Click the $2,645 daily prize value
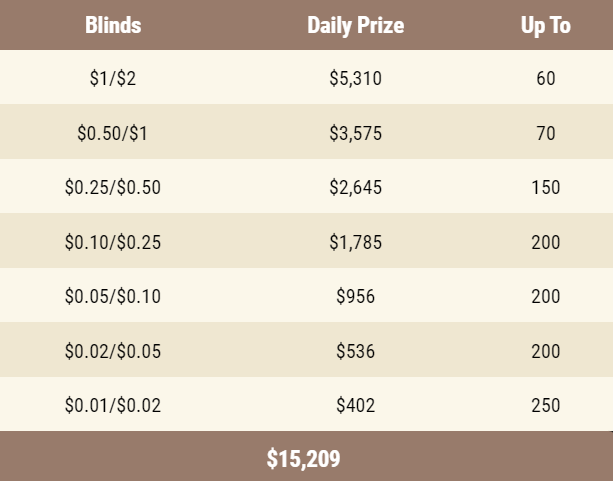 (x=355, y=187)
